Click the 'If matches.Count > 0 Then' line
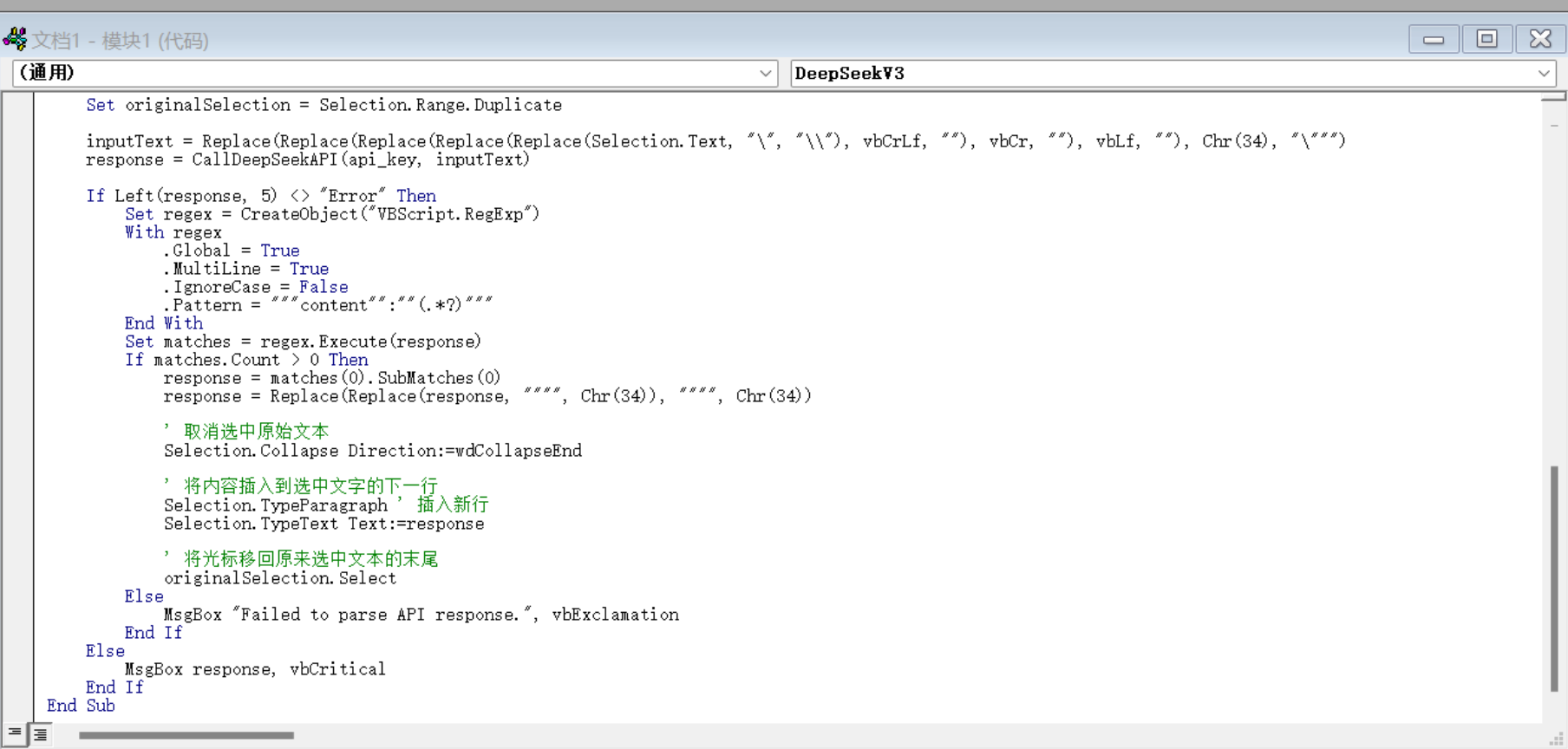Screen dimensions: 1568x749 click(246, 360)
